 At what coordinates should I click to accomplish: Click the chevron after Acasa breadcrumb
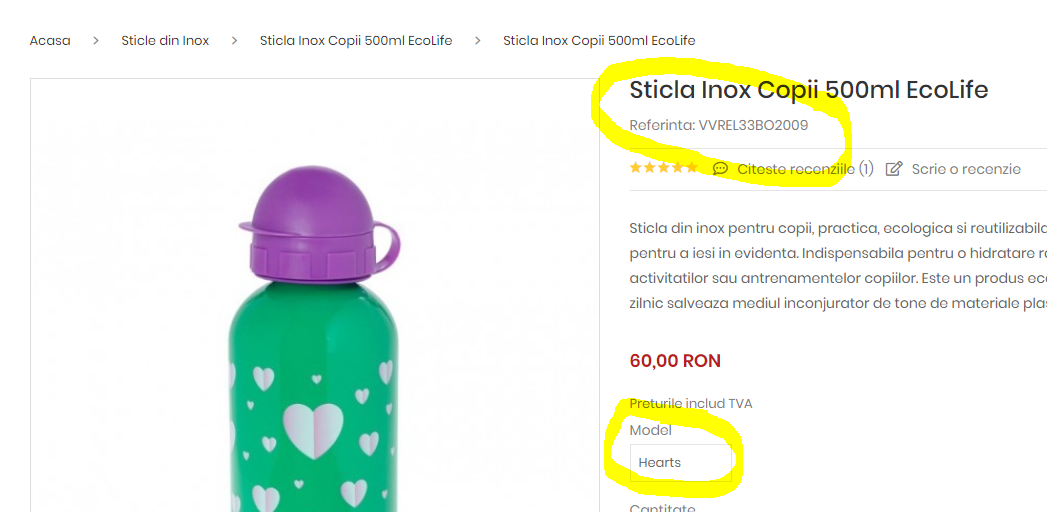click(96, 41)
